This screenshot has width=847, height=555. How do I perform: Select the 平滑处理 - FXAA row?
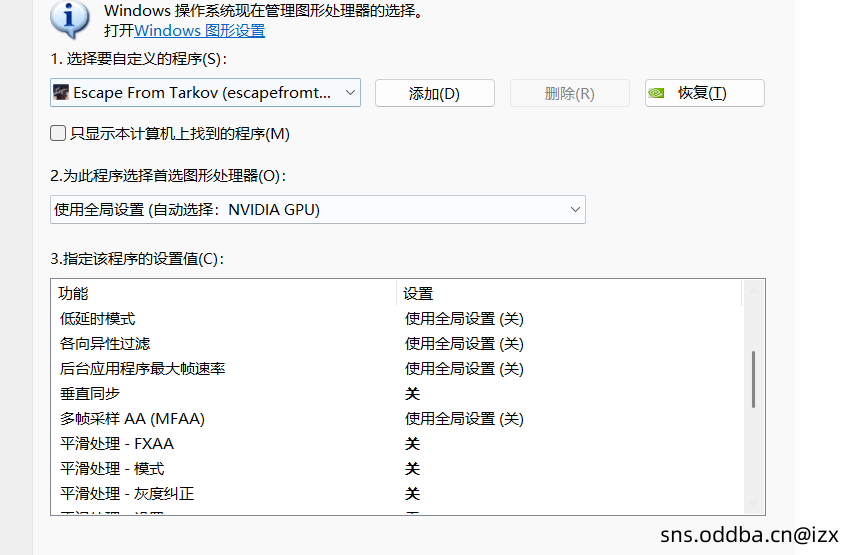click(396, 444)
